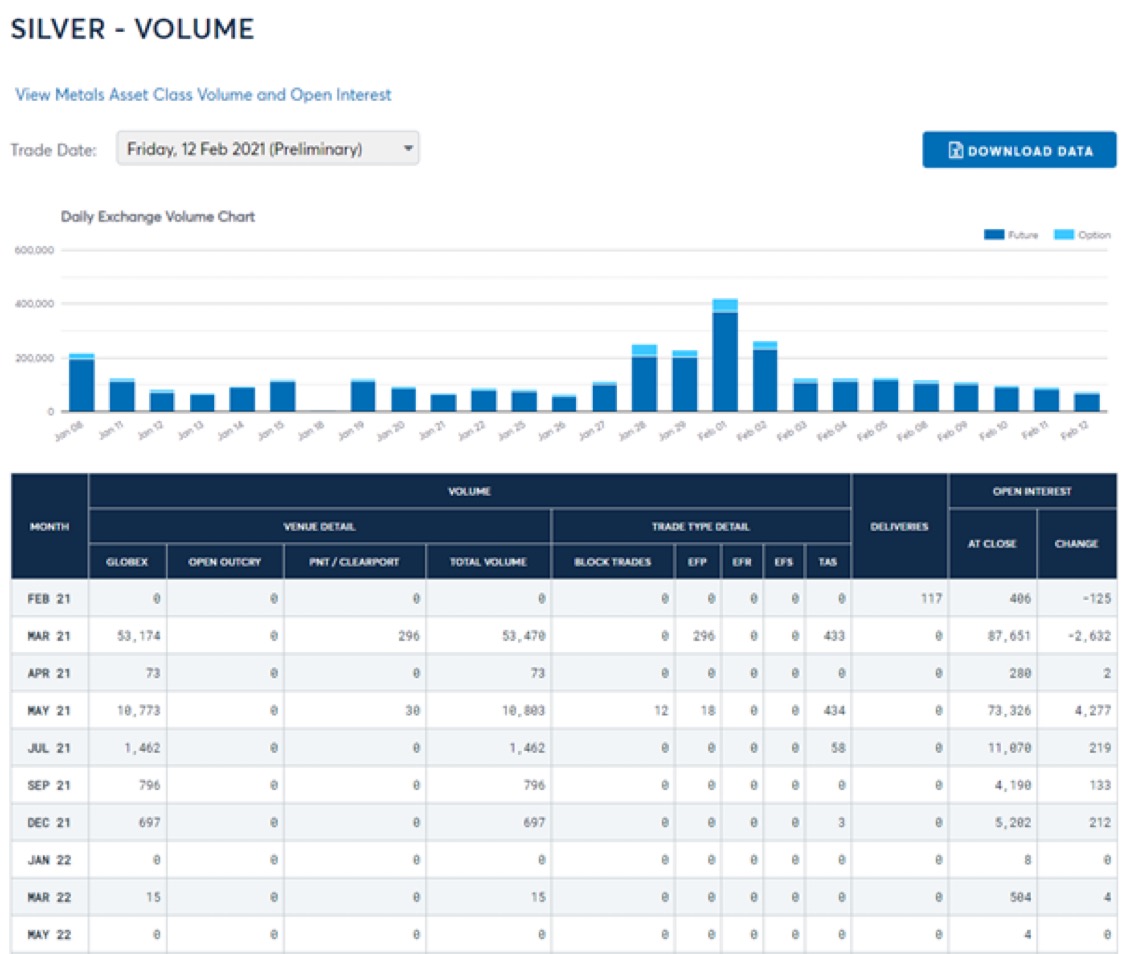Toggle the Option legend swatch

click(1064, 235)
